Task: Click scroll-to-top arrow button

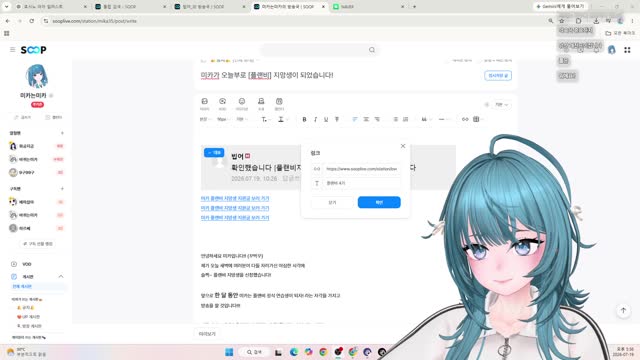Action: (x=623, y=311)
